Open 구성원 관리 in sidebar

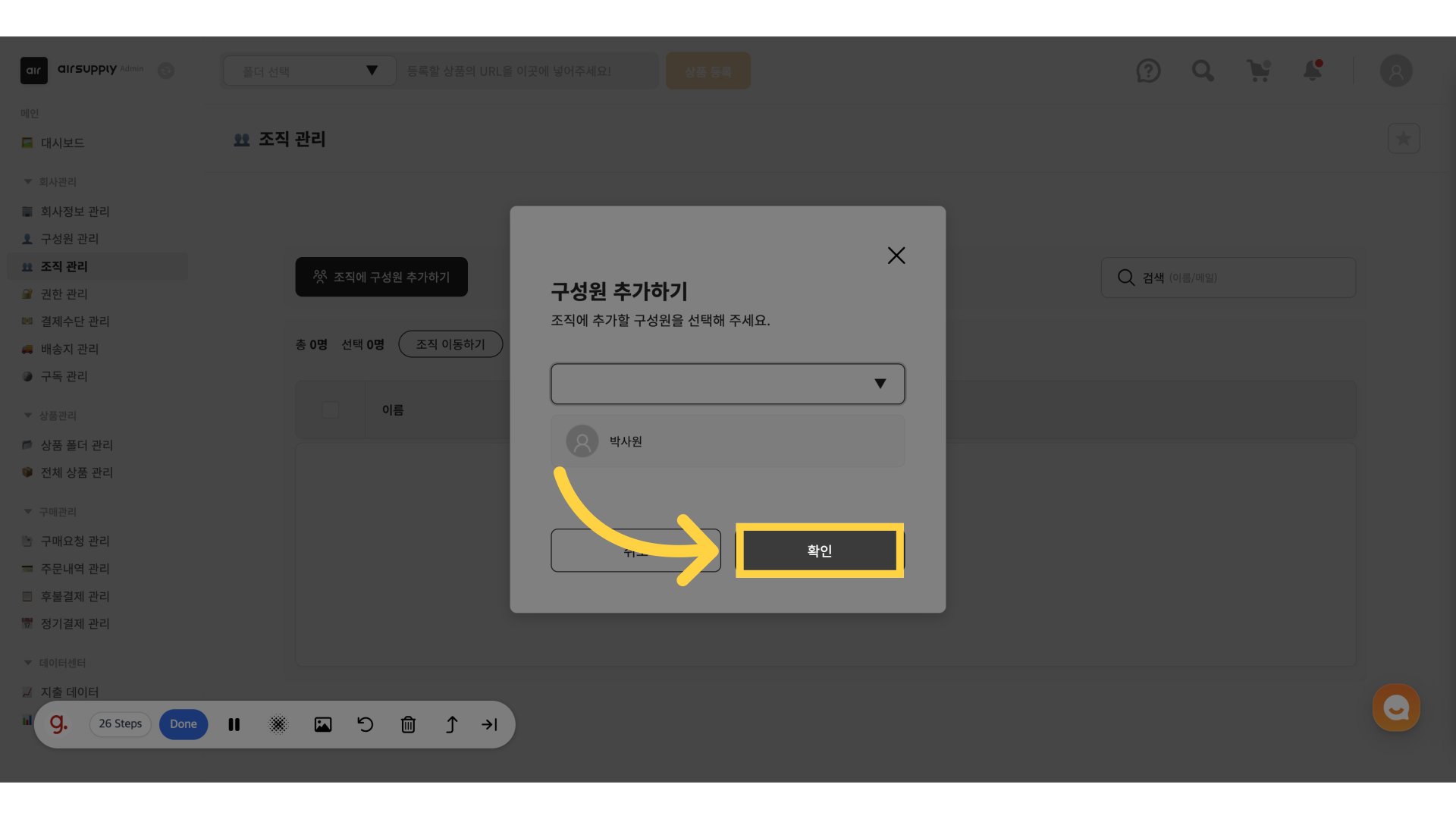tap(70, 239)
